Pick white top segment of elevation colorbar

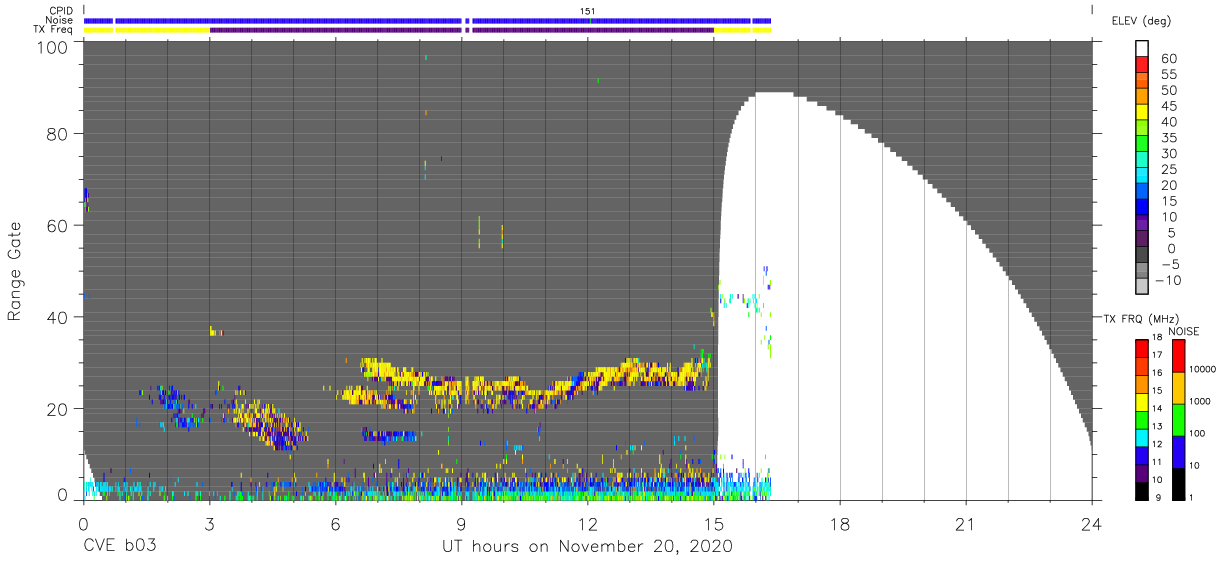(1143, 49)
